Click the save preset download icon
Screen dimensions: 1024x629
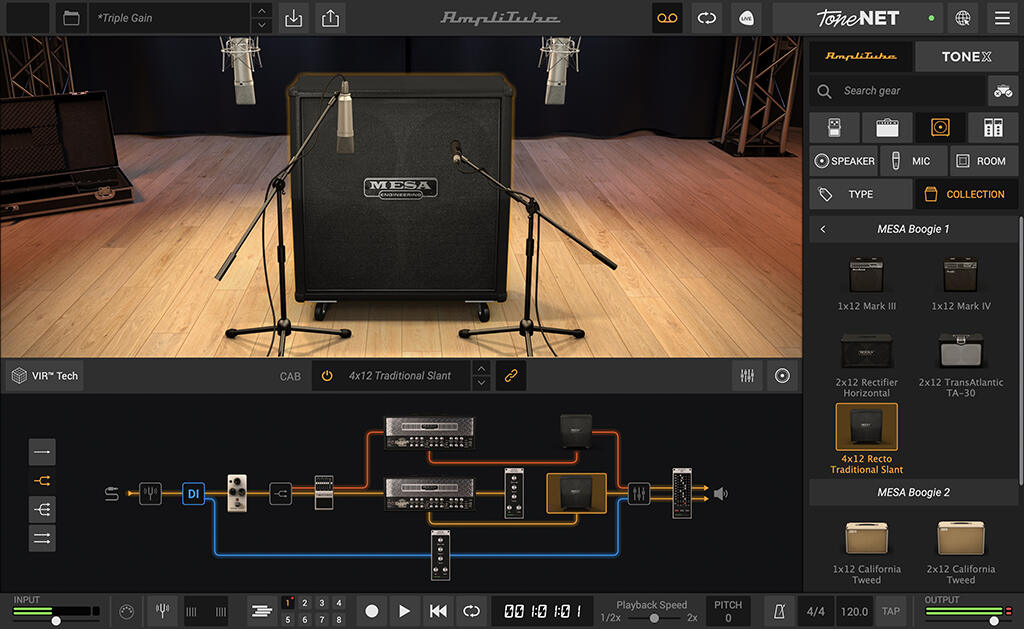293,18
